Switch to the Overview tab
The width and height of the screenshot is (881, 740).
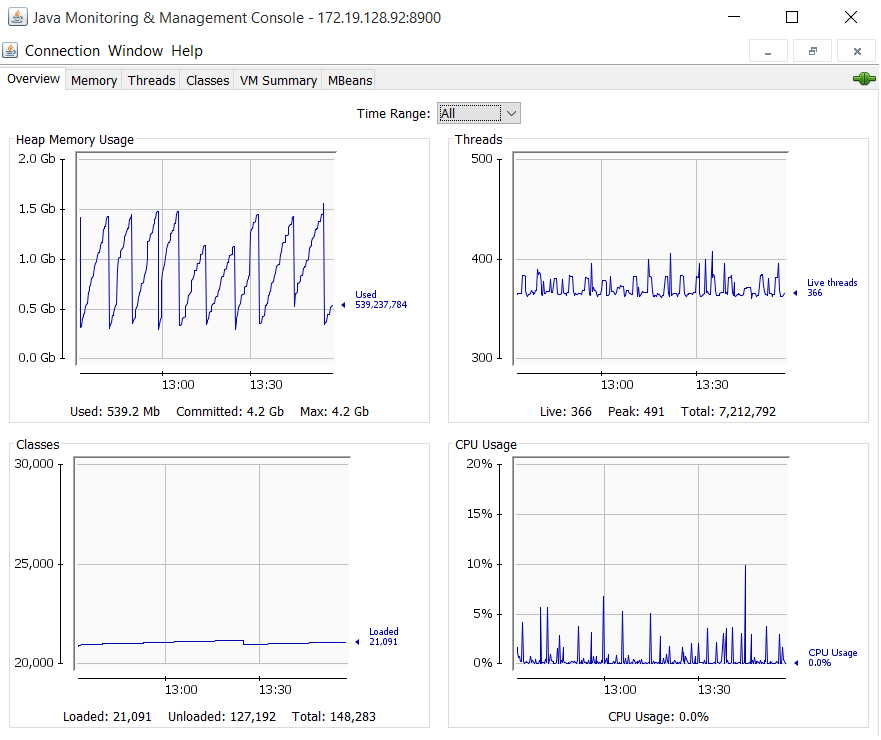[x=33, y=79]
